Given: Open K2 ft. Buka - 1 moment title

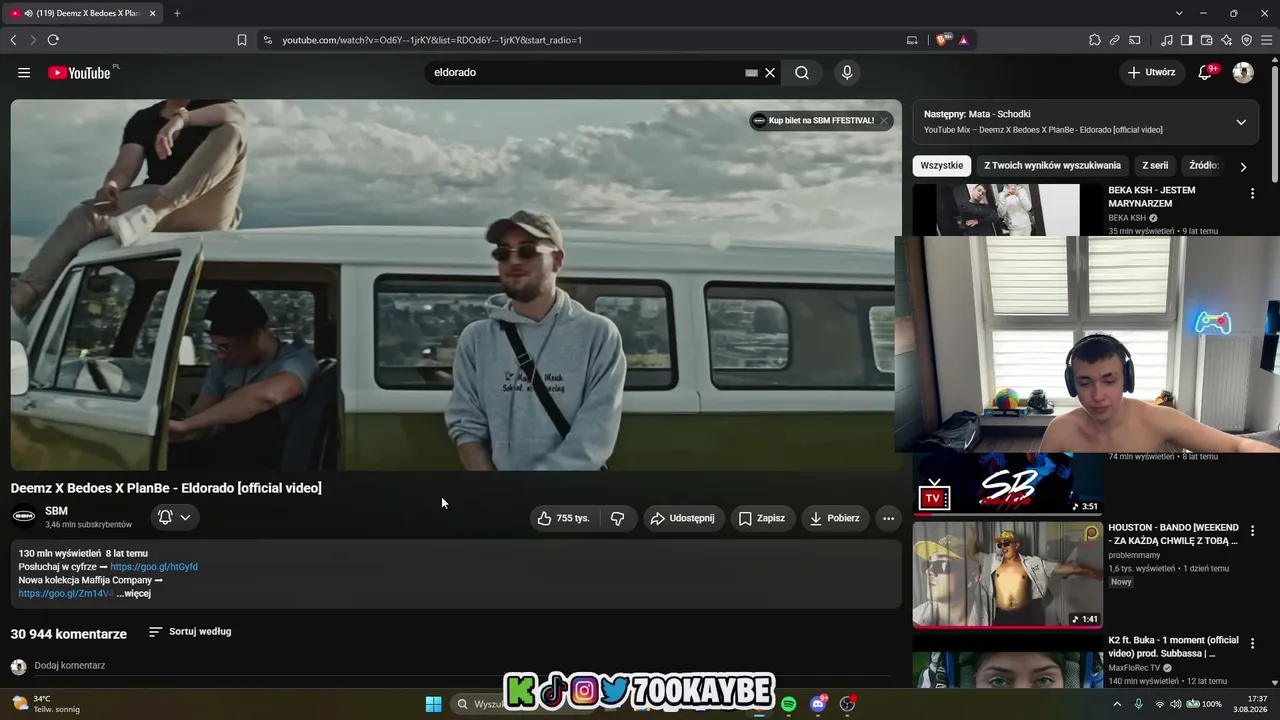Looking at the screenshot, I should 1173,646.
